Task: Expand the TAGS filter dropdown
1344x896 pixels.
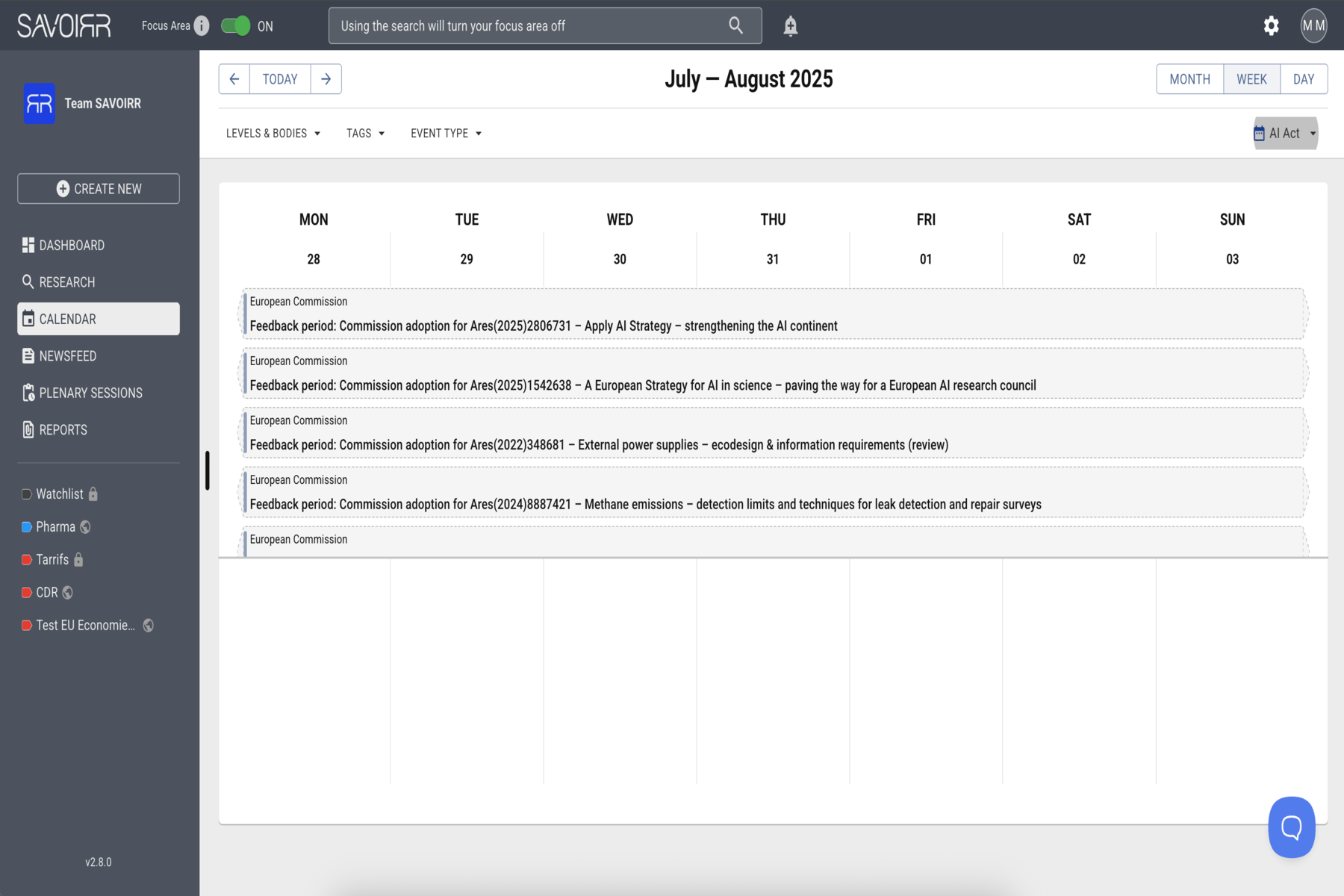Action: pyautogui.click(x=366, y=134)
